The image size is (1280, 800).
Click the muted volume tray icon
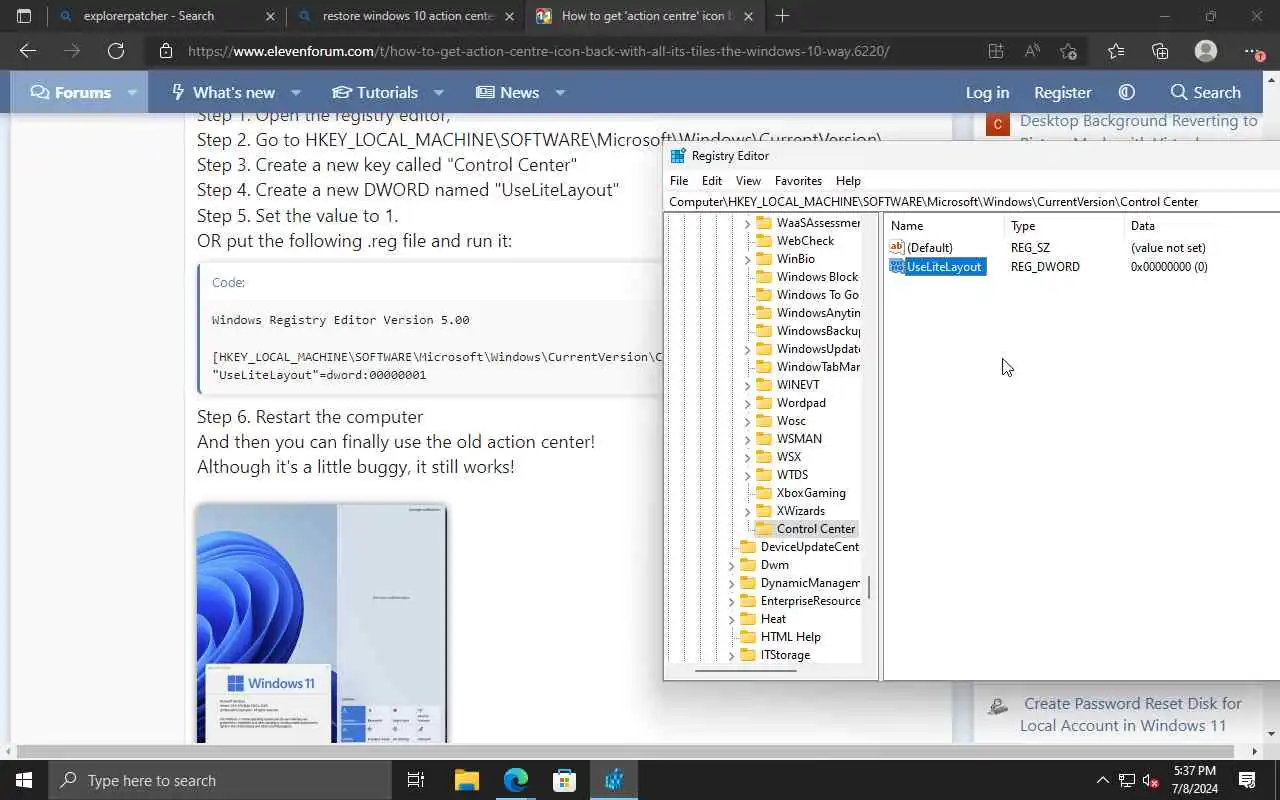click(x=1151, y=780)
